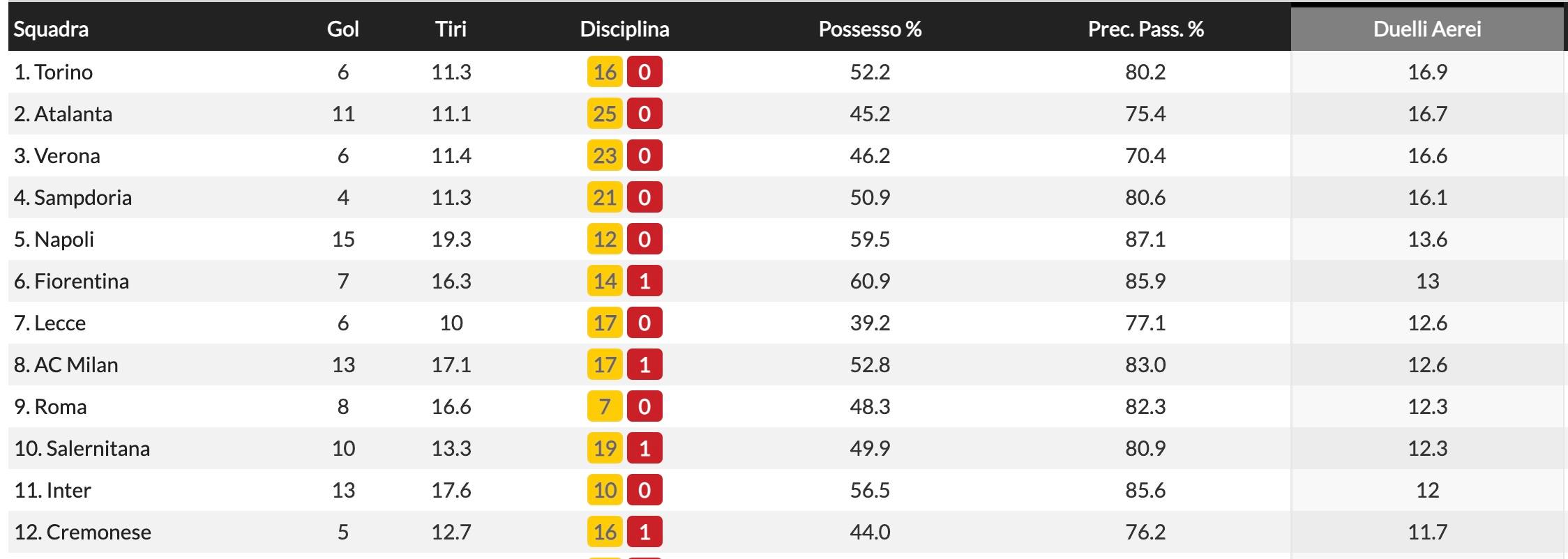
Task: Open the Salernitana team link
Action: point(98,449)
